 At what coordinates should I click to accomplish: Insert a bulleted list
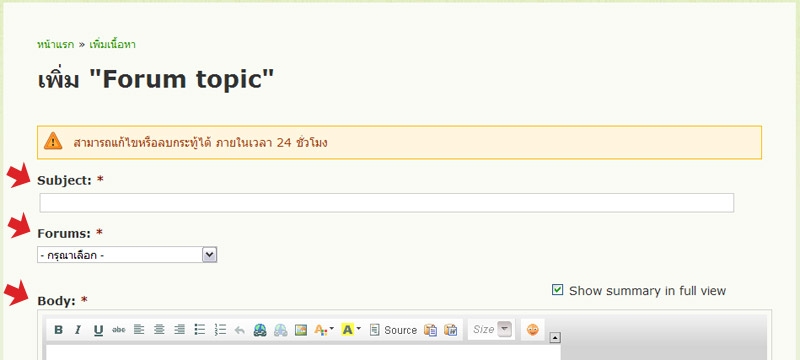click(199, 330)
